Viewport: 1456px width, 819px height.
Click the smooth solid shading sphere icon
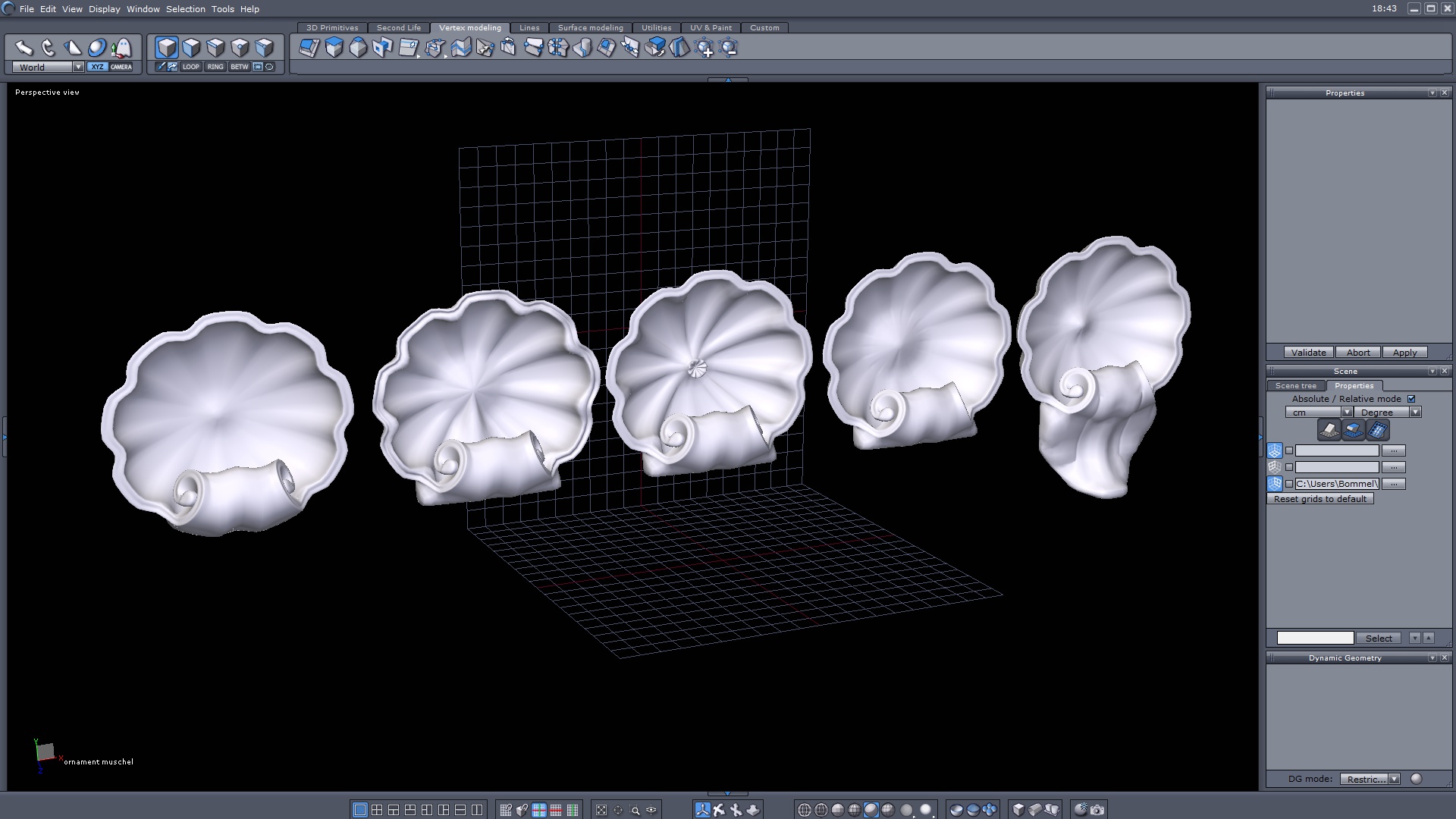coord(871,810)
